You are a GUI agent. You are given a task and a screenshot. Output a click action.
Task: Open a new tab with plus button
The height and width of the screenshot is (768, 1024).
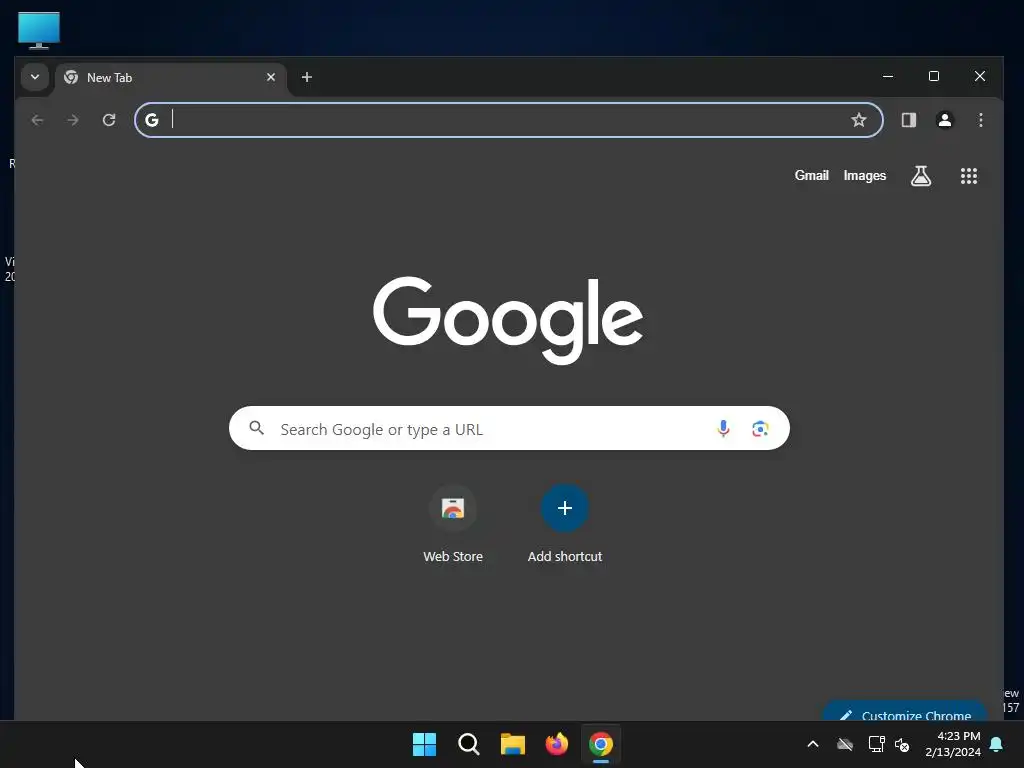coord(307,77)
